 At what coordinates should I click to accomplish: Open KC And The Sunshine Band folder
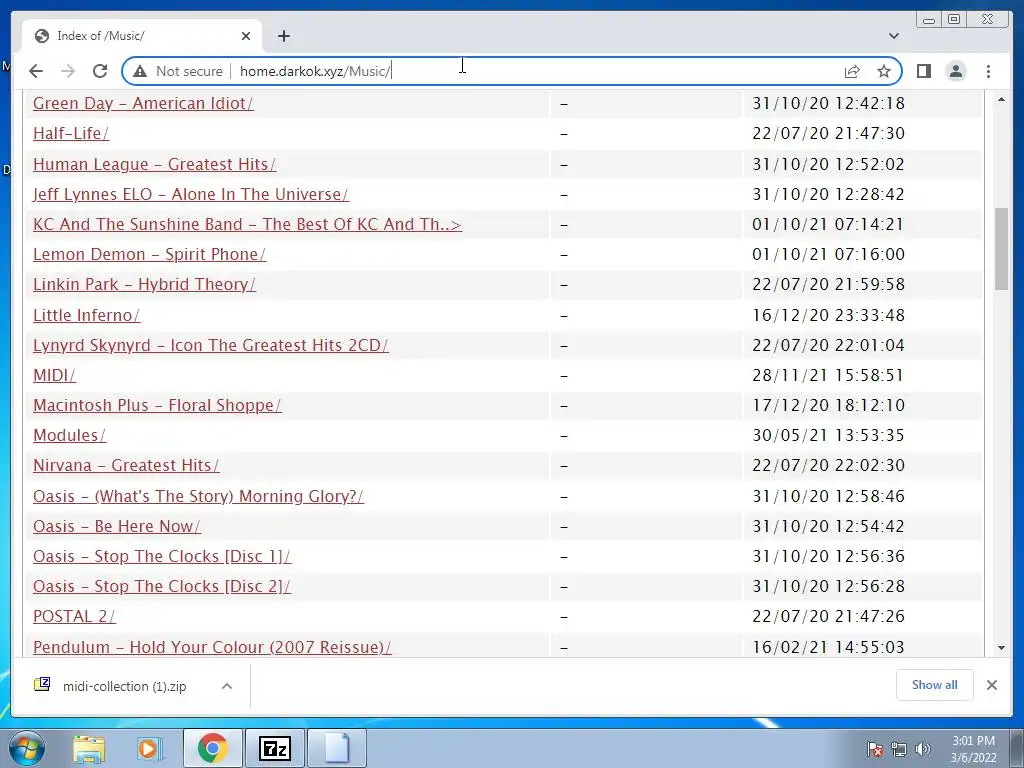[x=248, y=224]
